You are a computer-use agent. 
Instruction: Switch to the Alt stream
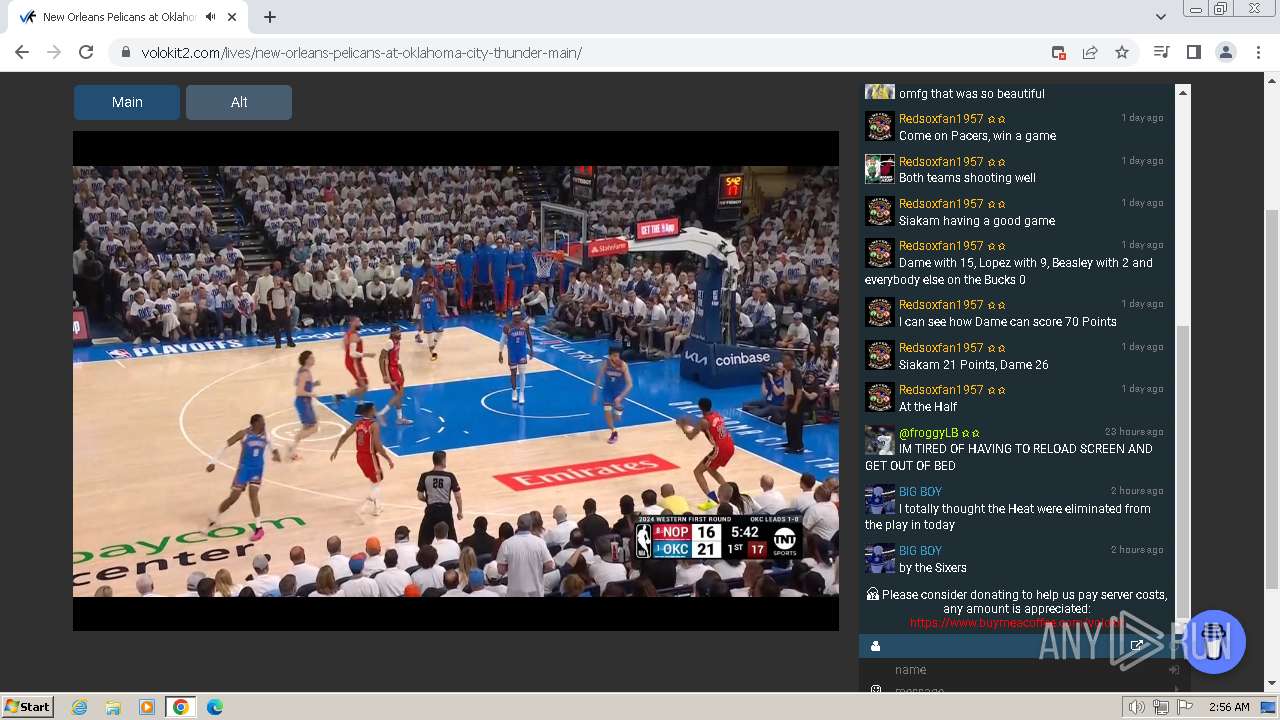coord(239,102)
